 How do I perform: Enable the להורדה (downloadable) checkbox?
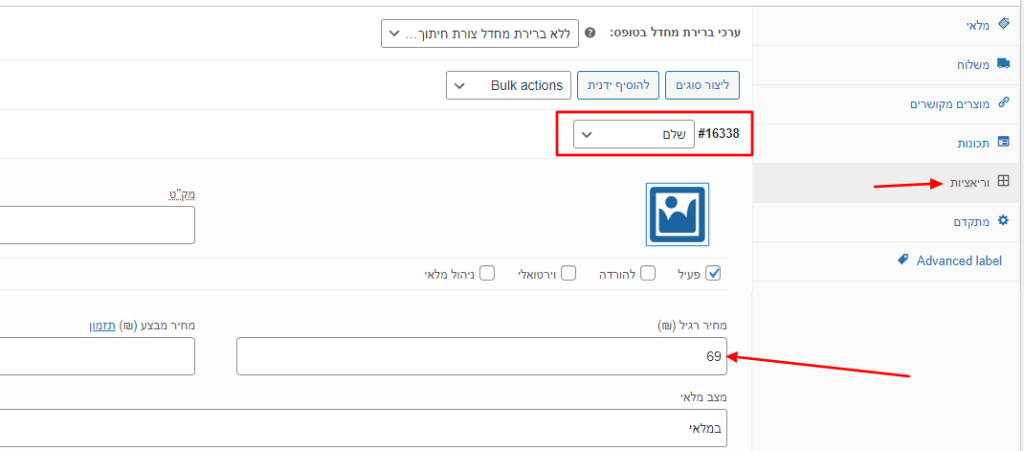(648, 273)
